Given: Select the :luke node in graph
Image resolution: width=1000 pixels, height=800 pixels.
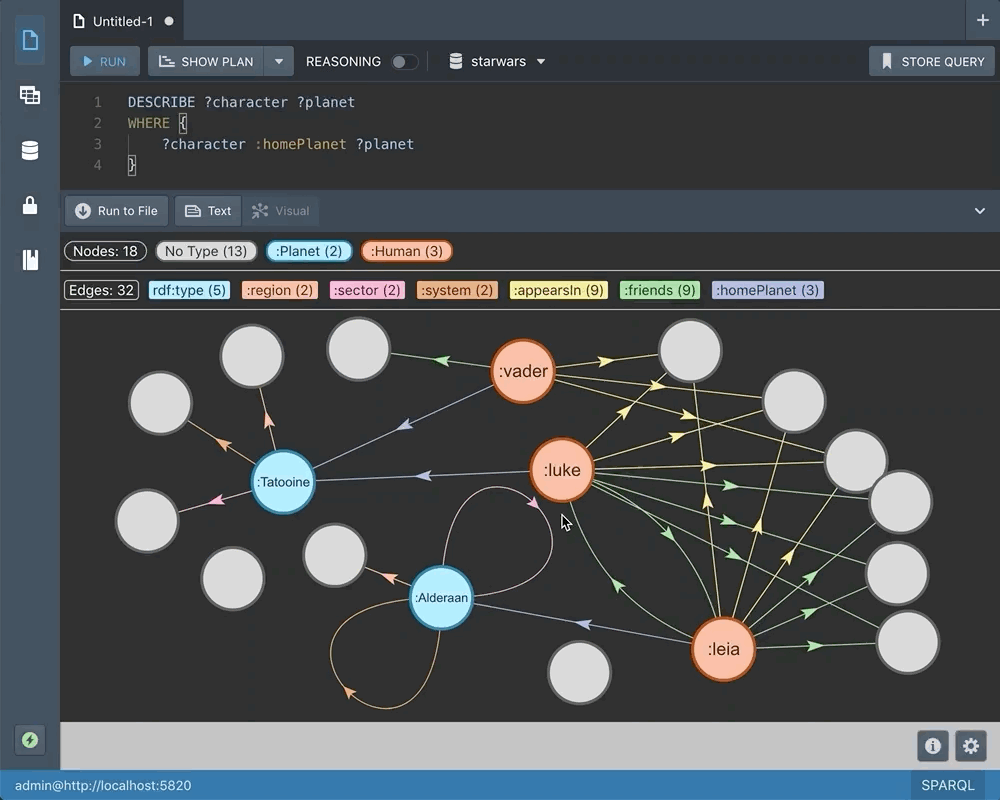Looking at the screenshot, I should tap(562, 470).
